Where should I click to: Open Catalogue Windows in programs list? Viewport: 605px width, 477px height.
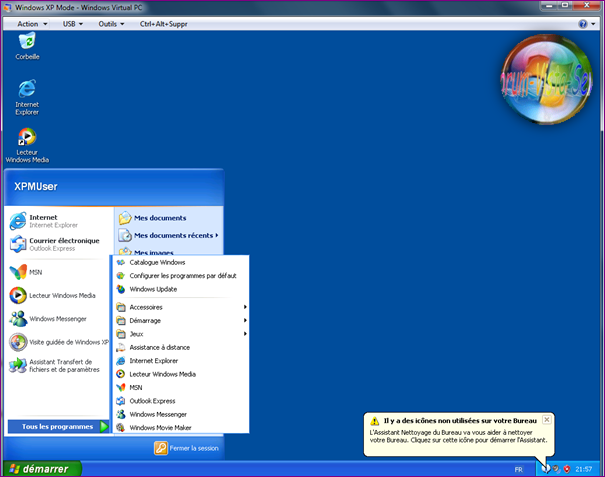[181, 262]
